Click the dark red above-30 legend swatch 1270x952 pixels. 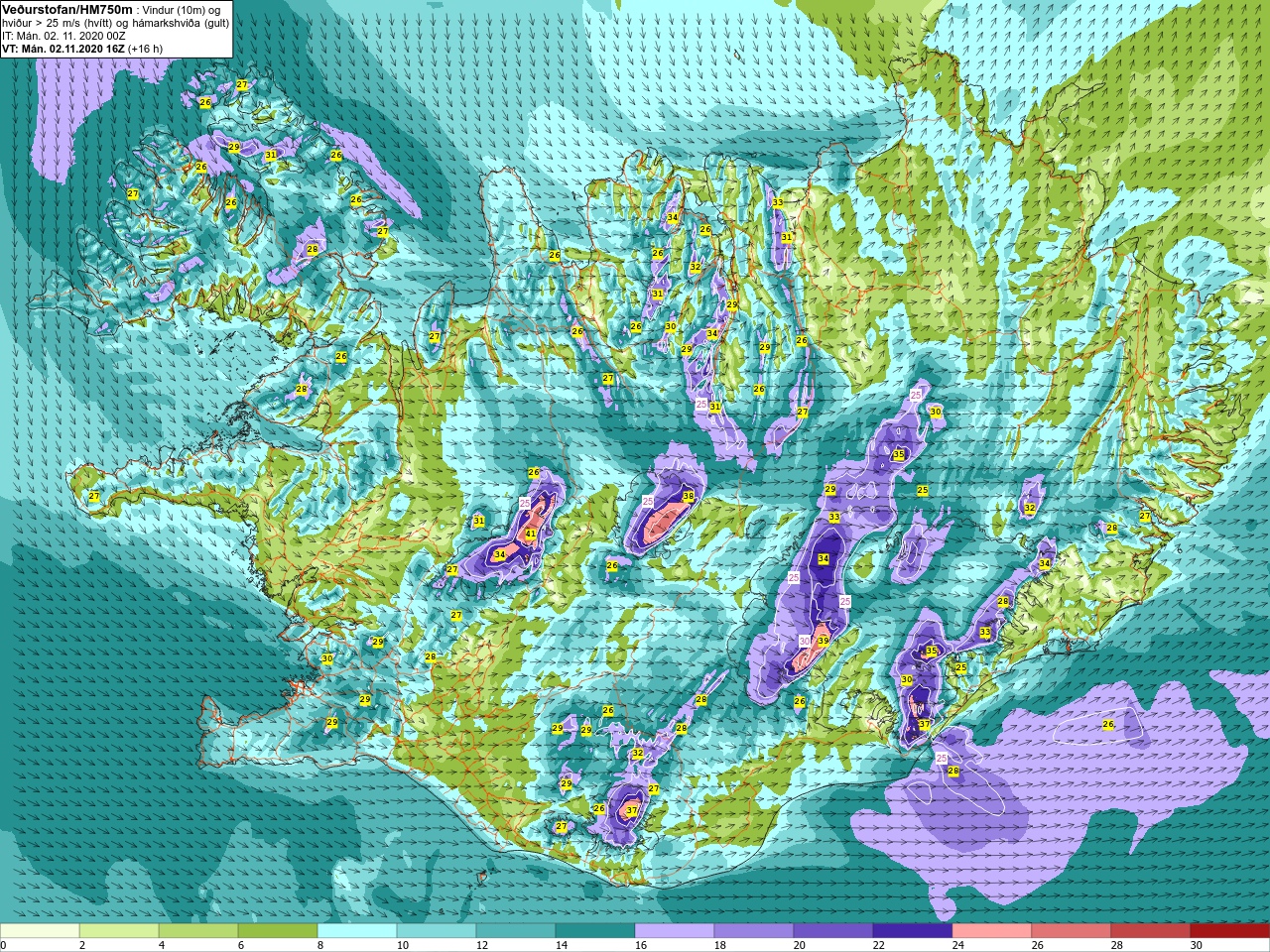click(1230, 931)
